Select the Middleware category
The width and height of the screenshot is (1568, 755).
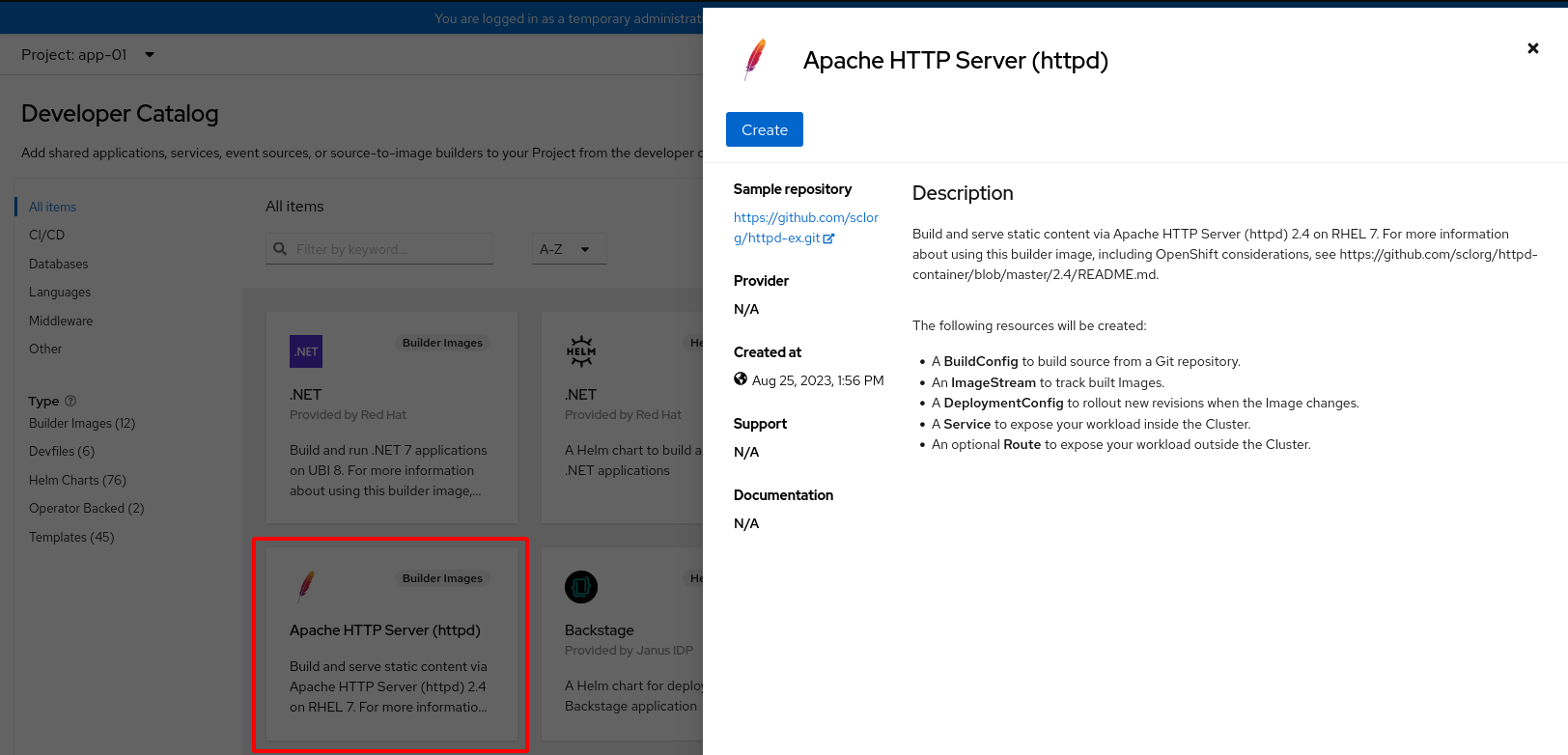point(61,321)
